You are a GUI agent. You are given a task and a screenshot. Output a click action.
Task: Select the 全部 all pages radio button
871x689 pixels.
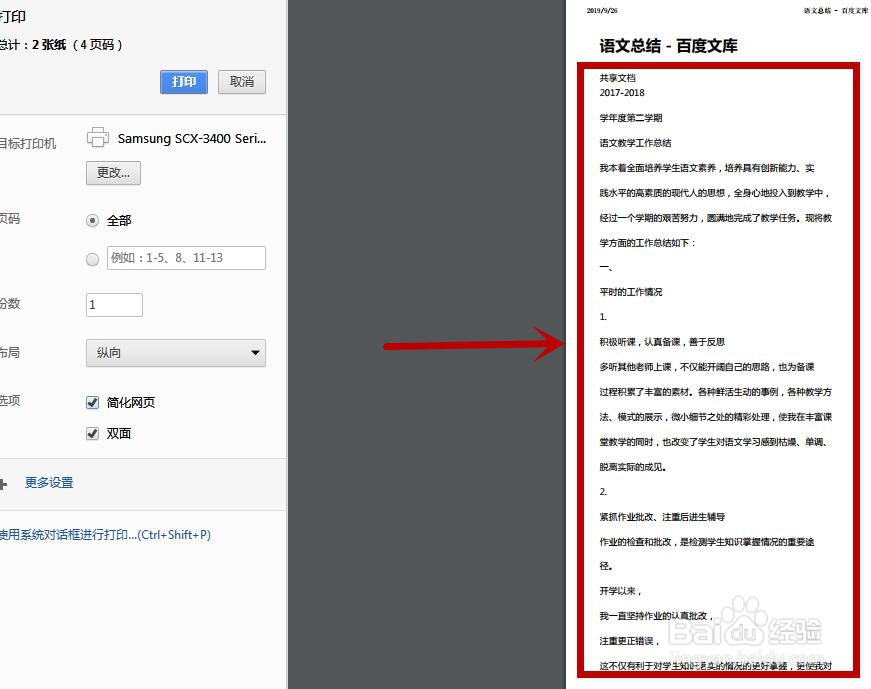tap(93, 221)
